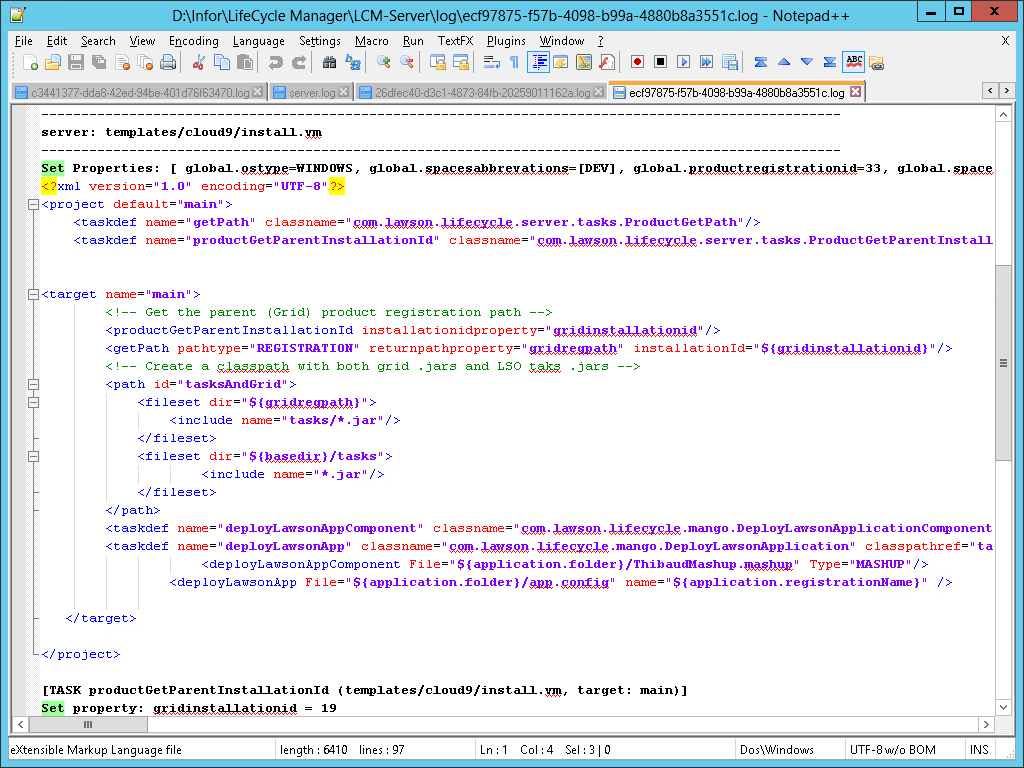1024x768 pixels.
Task: Open the Encoding menu
Action: 193,41
